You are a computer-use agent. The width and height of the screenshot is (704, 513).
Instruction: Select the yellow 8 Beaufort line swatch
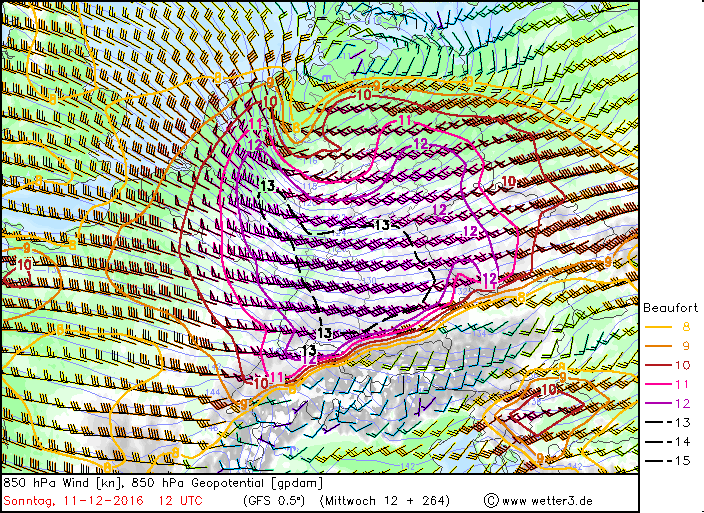click(x=658, y=327)
